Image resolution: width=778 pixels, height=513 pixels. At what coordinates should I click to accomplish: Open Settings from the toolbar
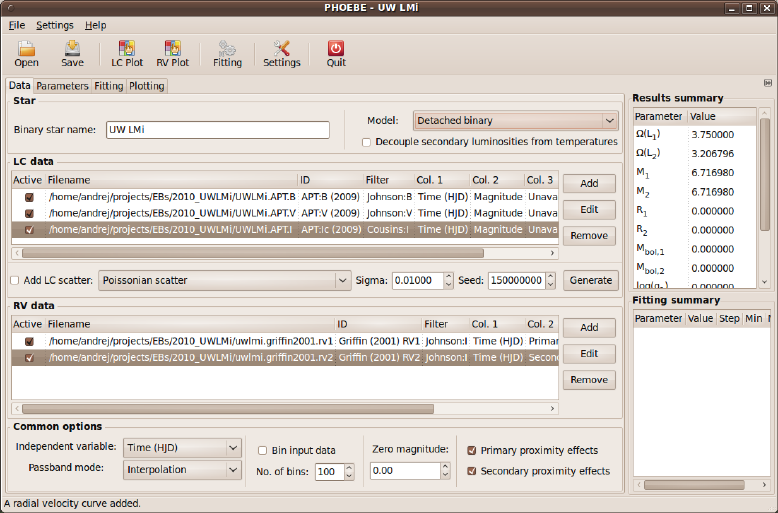pos(281,53)
